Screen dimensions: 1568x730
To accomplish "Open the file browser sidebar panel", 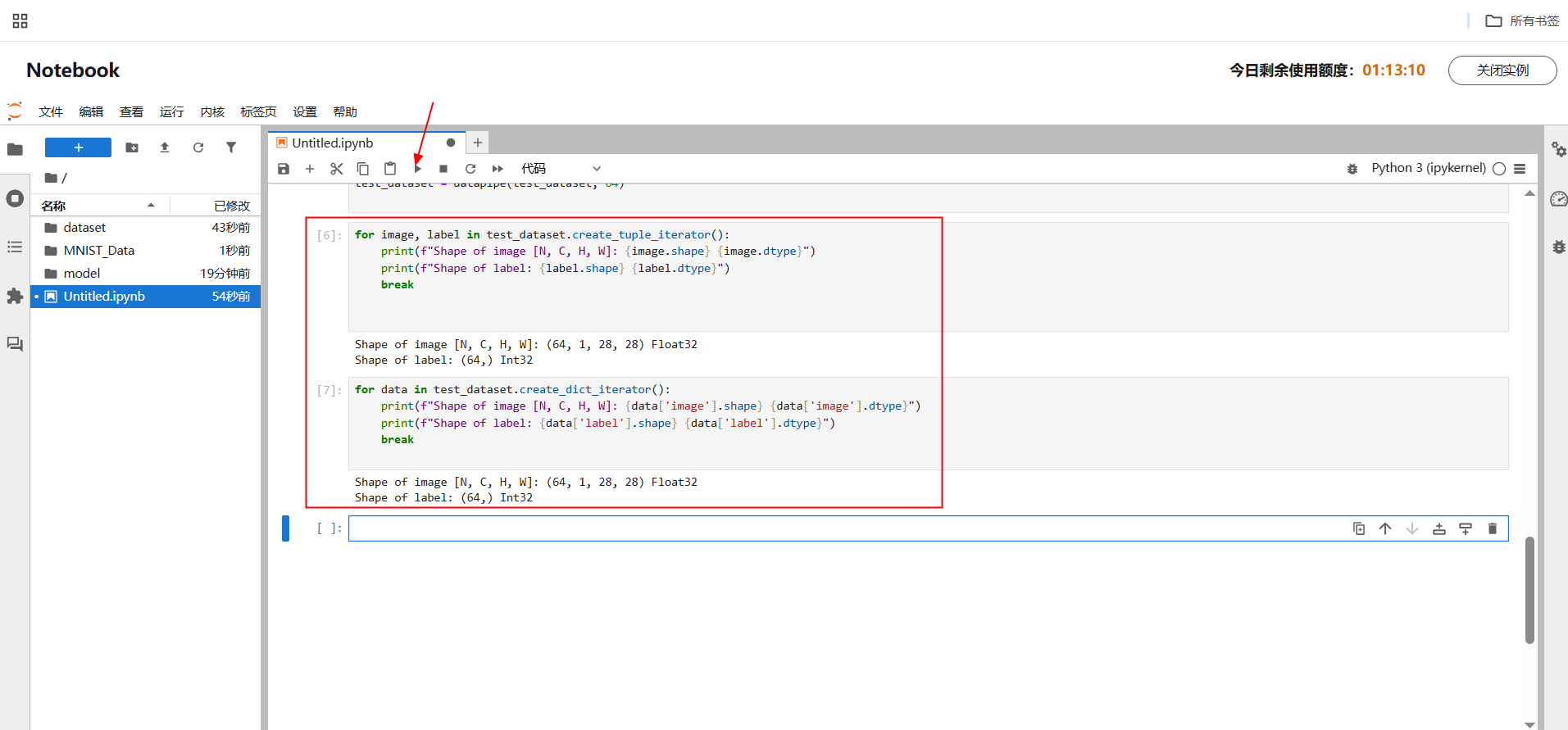I will (x=15, y=149).
